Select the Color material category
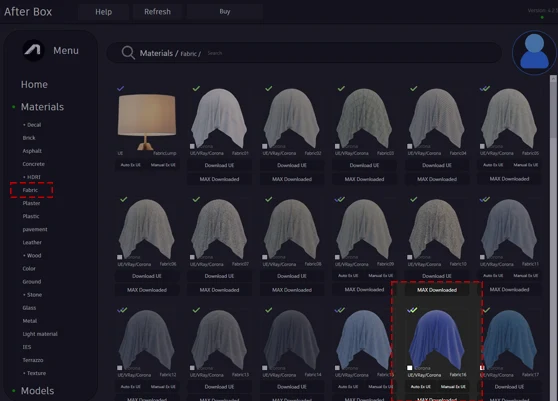 pos(29,269)
